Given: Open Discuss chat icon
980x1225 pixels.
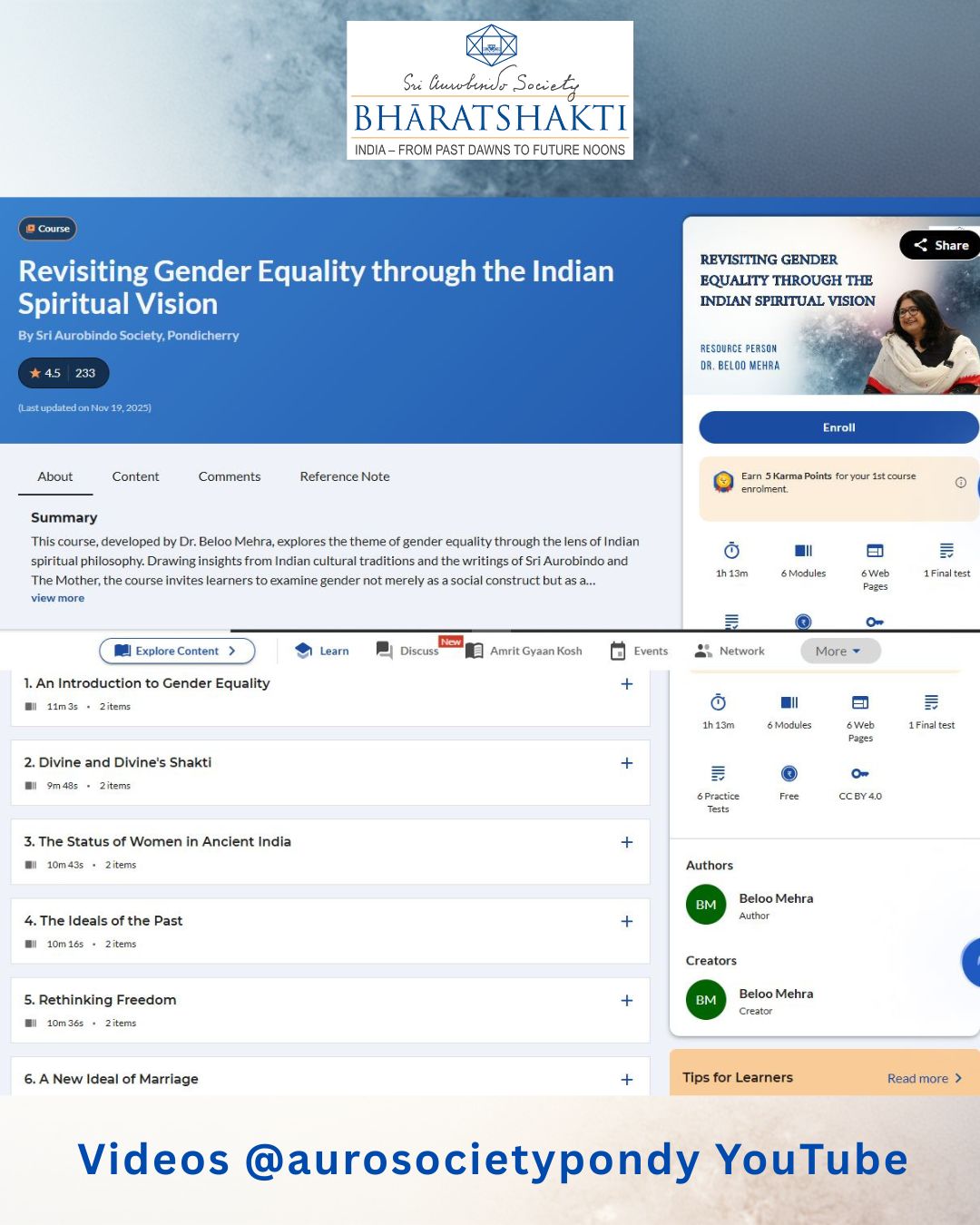Looking at the screenshot, I should [x=385, y=651].
